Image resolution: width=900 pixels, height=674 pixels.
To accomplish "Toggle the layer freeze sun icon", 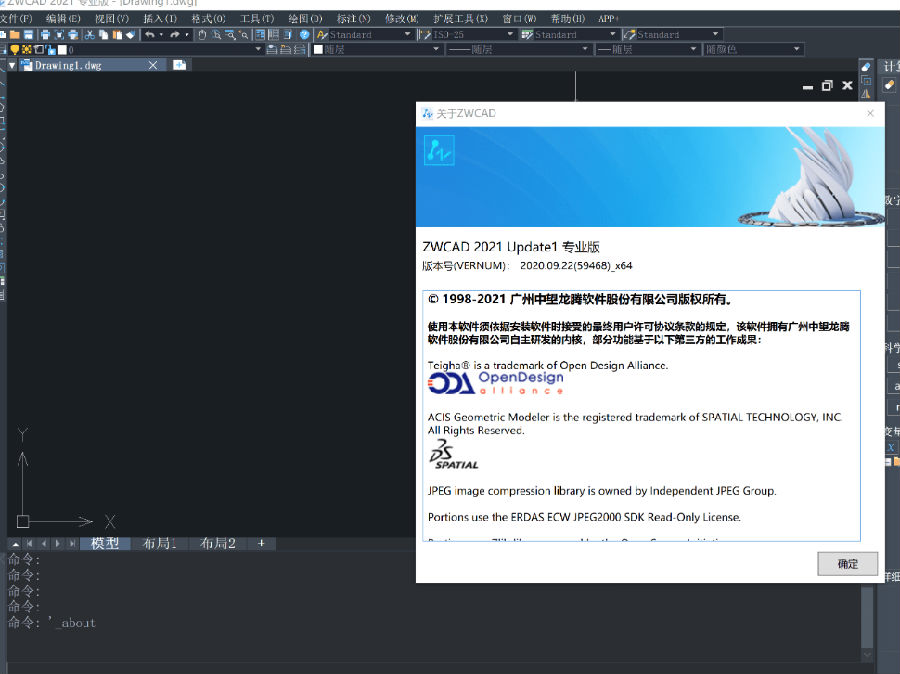I will [27, 48].
